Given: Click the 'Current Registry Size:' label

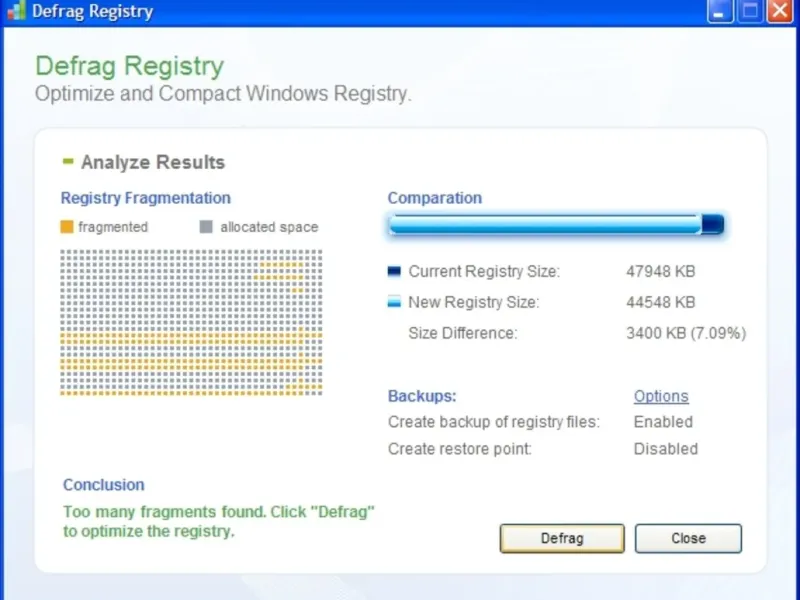Looking at the screenshot, I should [484, 271].
